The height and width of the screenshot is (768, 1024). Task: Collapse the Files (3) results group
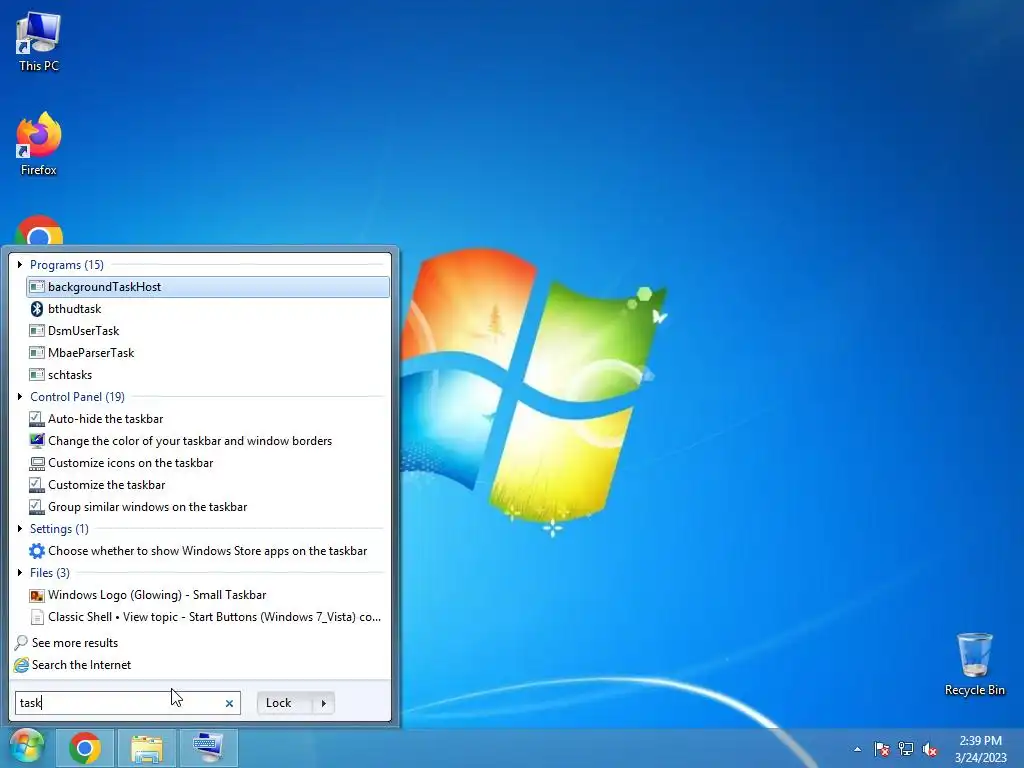click(x=20, y=573)
